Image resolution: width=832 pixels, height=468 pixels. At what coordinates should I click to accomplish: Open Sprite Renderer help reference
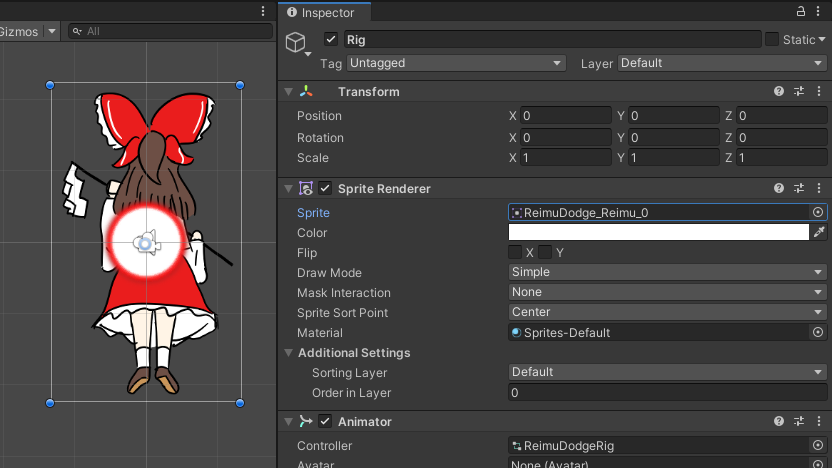click(x=779, y=188)
